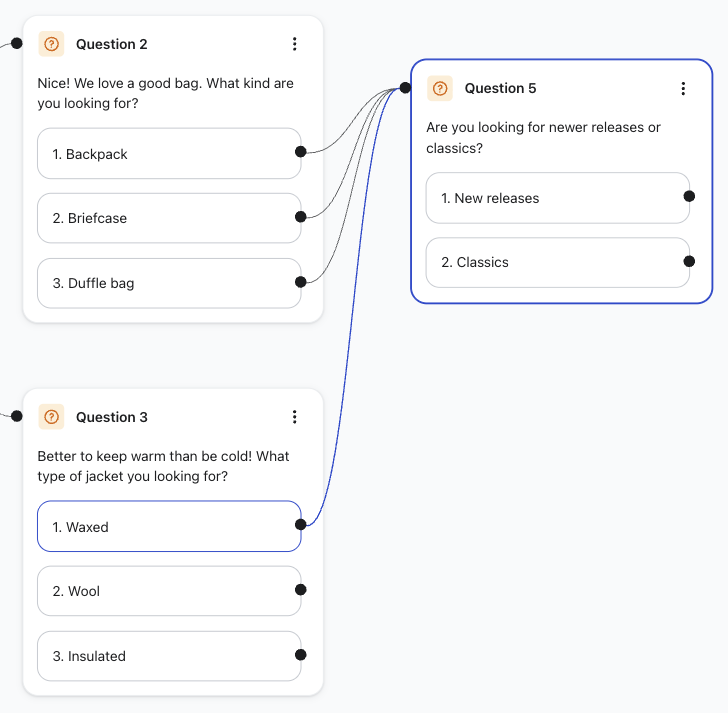Click the New releases output connector dot
This screenshot has width=728, height=713.
pyautogui.click(x=689, y=197)
